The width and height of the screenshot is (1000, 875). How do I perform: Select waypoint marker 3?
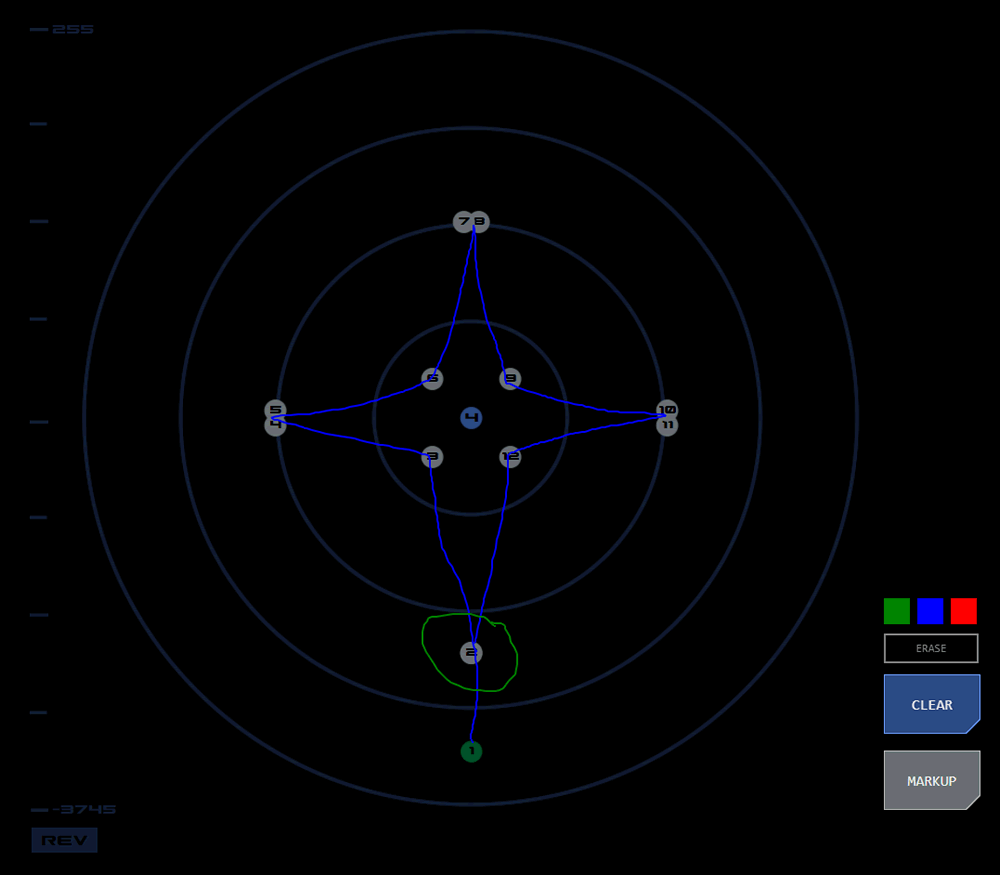point(432,457)
